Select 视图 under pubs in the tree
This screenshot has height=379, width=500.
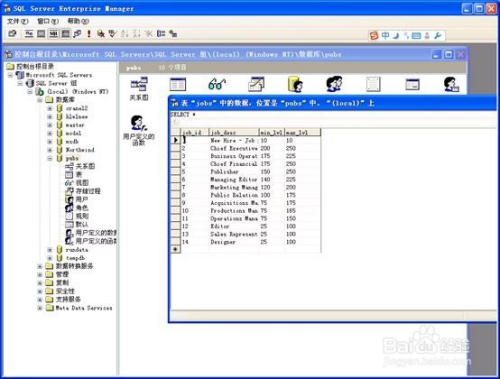pos(82,183)
